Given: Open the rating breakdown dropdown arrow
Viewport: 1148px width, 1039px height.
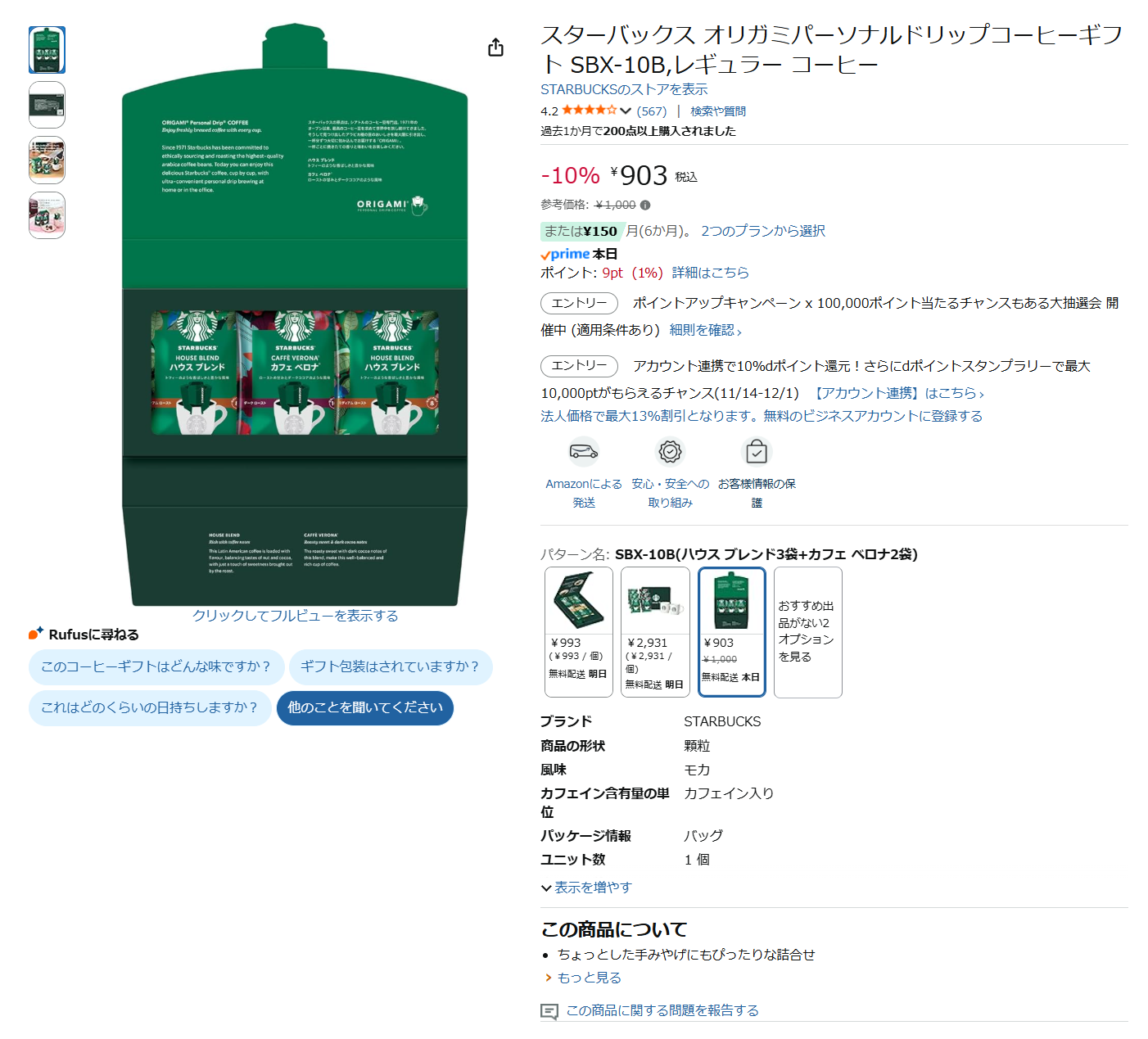Looking at the screenshot, I should pyautogui.click(x=626, y=111).
